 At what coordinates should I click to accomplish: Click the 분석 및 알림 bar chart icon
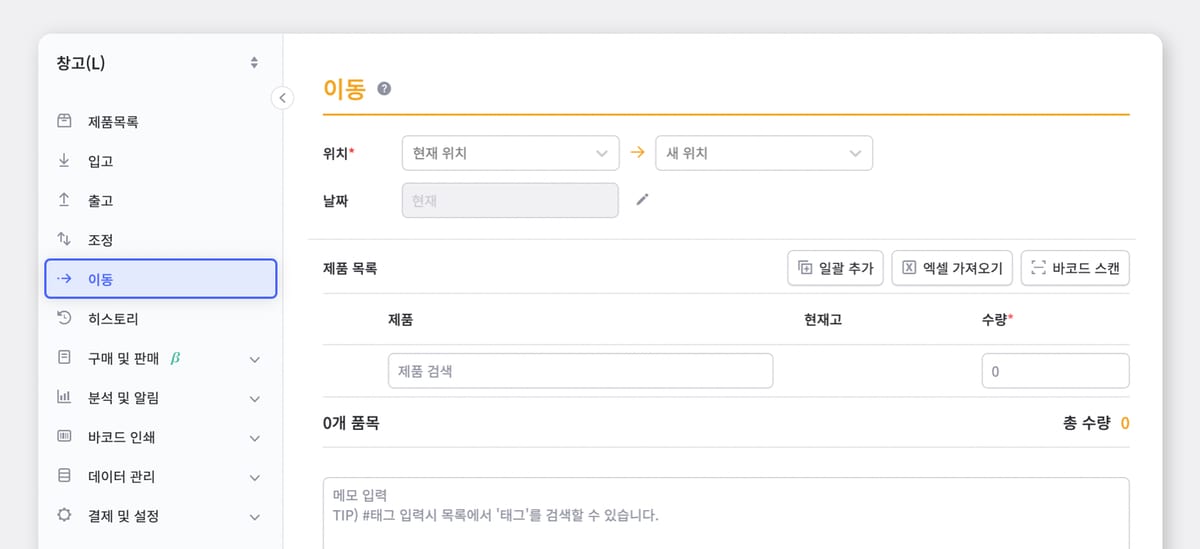point(64,397)
